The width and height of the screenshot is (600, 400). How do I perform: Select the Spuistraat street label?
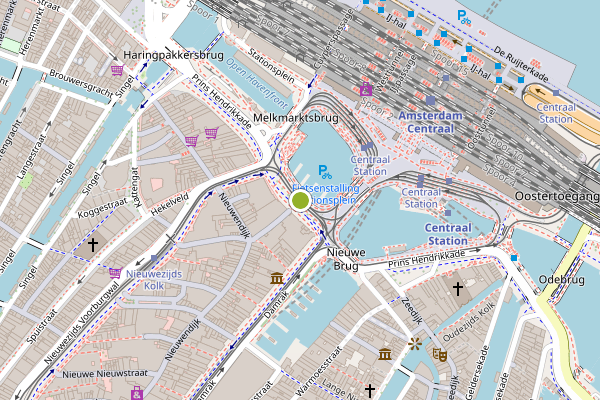click(42, 327)
